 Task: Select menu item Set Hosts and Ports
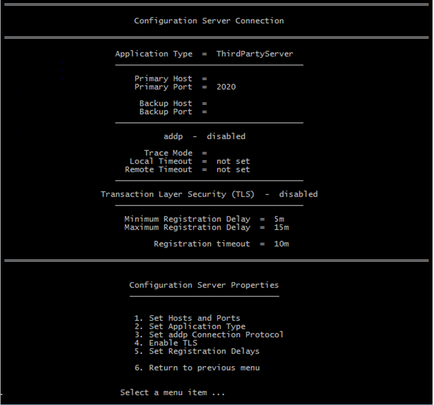tap(187, 318)
